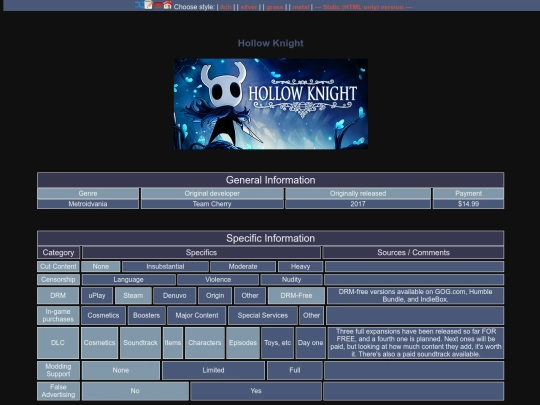Click the 'Cut Content' category cell

[x=58, y=266]
